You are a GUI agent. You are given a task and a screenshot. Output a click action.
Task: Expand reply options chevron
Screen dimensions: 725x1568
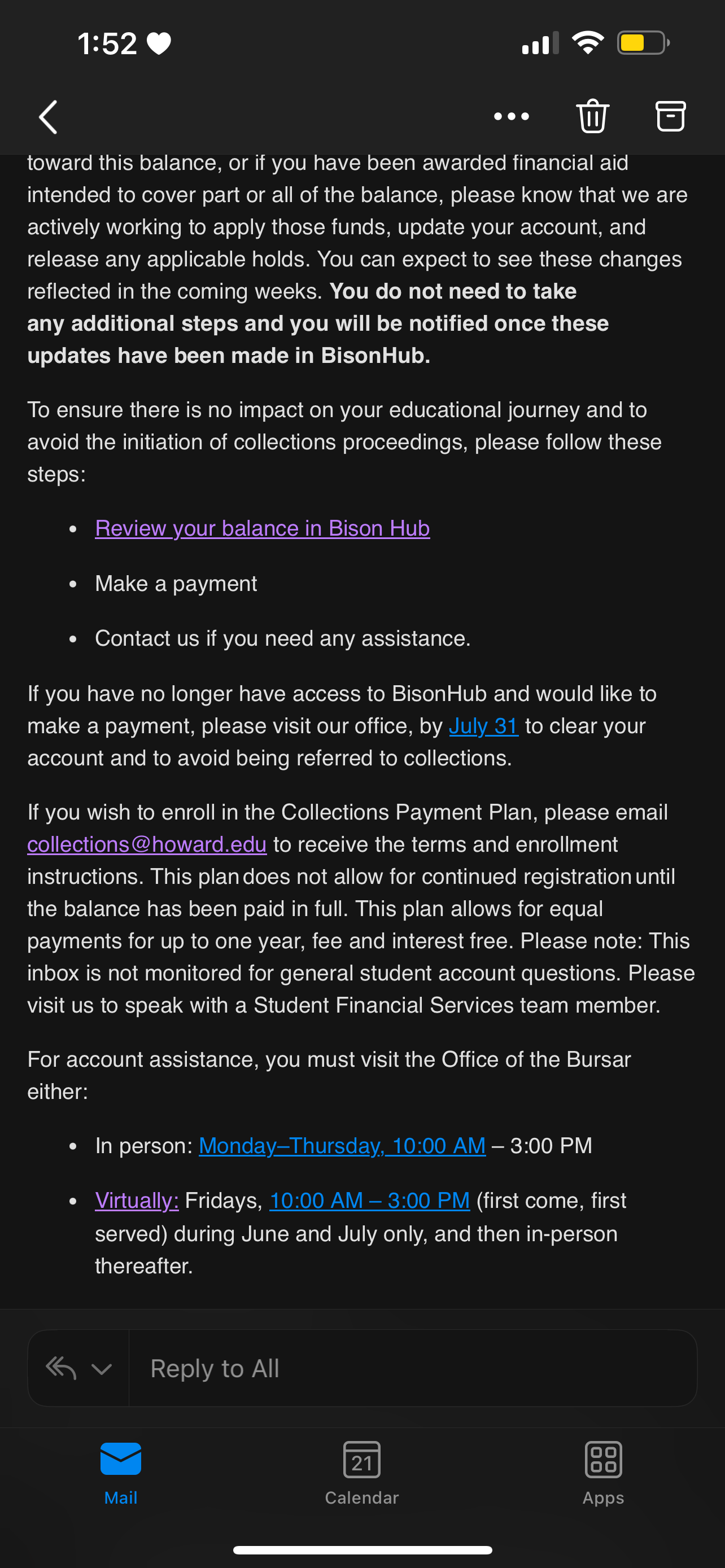(x=102, y=1369)
